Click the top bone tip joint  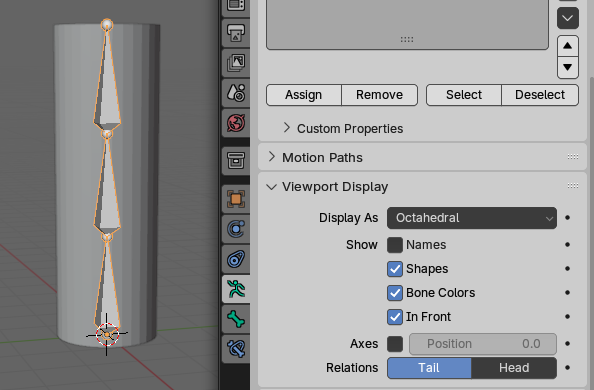tap(107, 25)
